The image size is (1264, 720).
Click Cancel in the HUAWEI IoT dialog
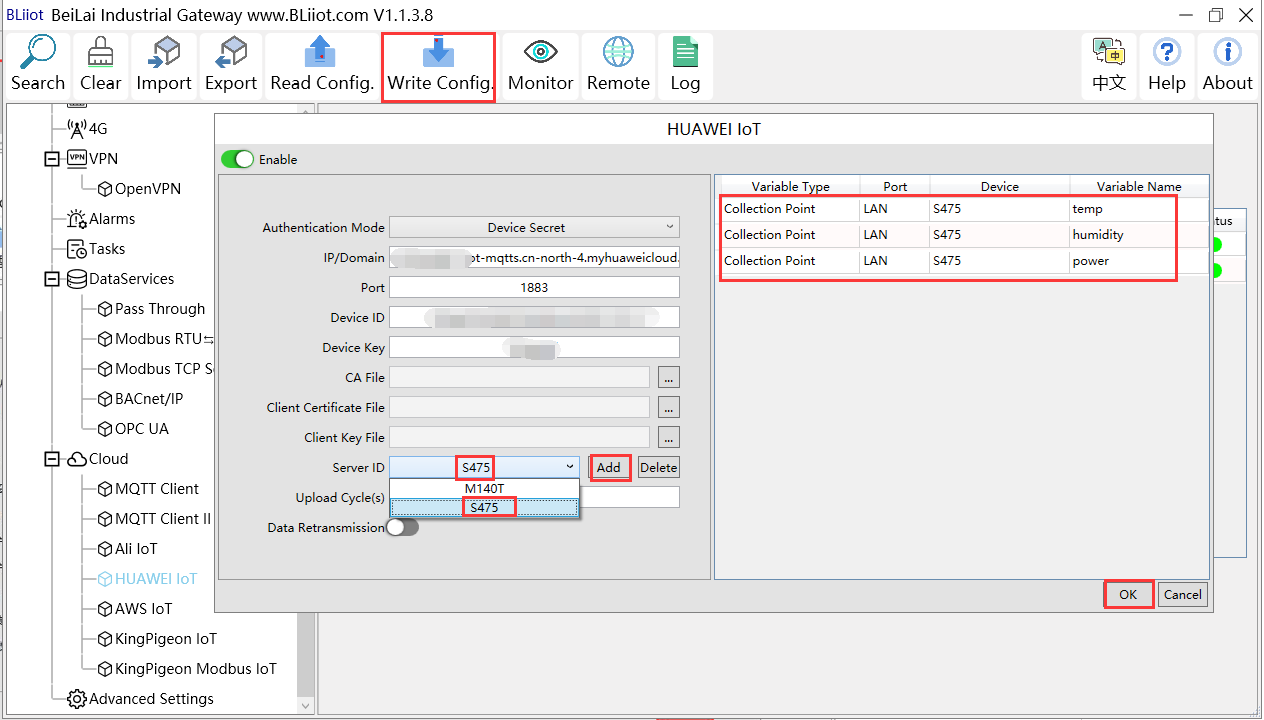[x=1182, y=594]
